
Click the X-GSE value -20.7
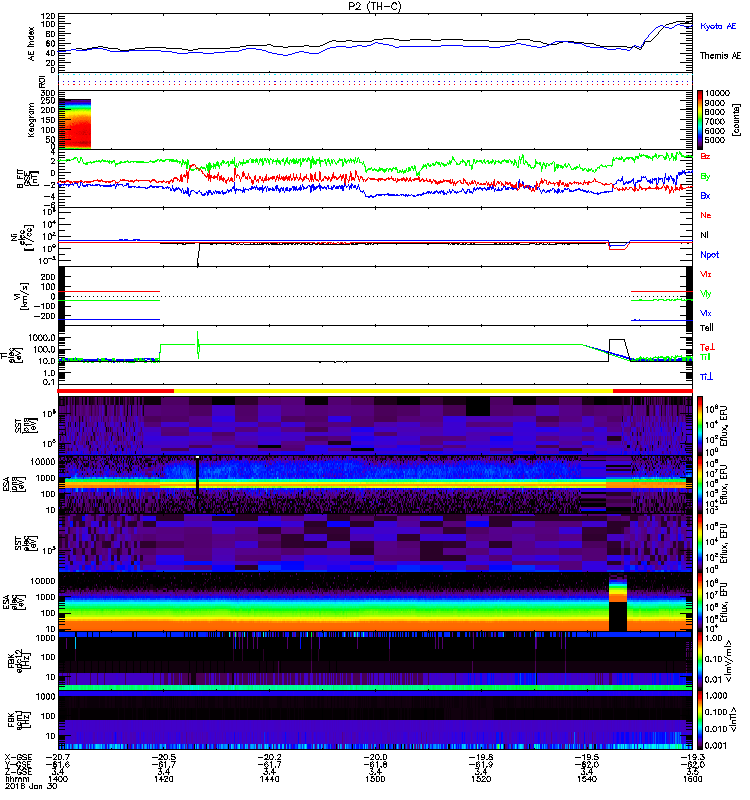point(58,757)
